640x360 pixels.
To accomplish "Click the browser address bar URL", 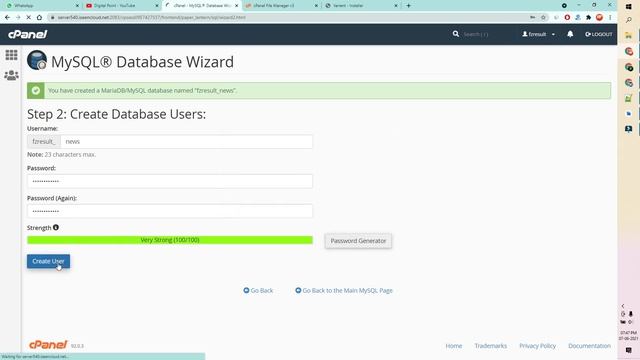I will coord(152,18).
